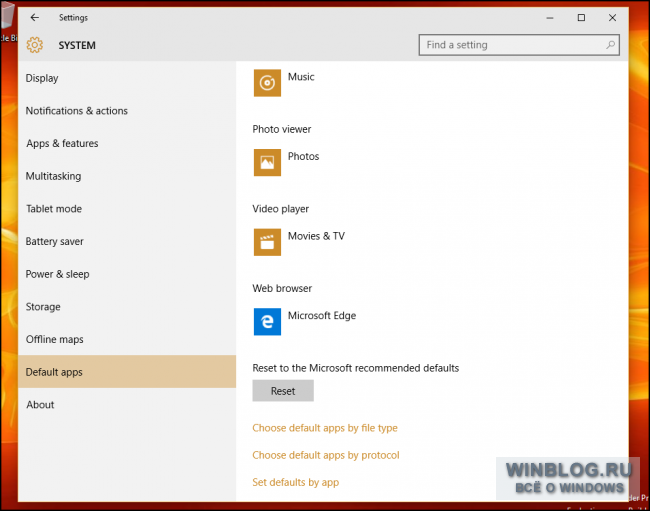Open the Display settings page
The width and height of the screenshot is (650, 511).
(x=127, y=78)
